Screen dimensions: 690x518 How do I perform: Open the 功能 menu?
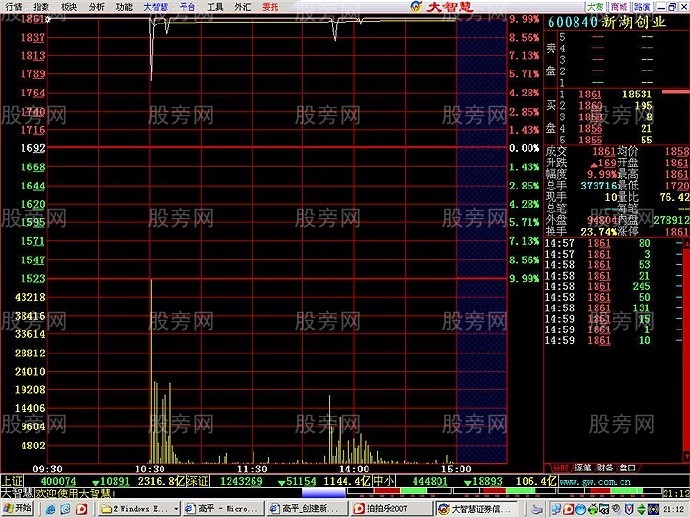[x=123, y=6]
